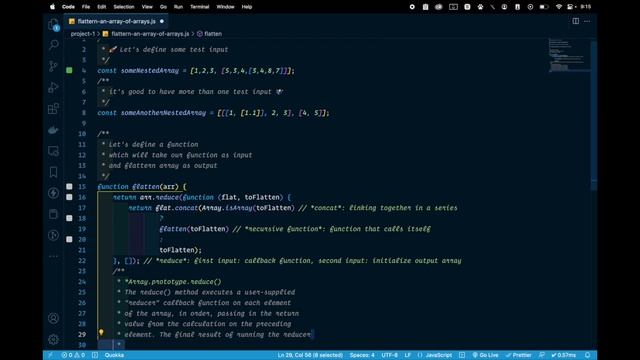640x360 pixels.
Task: Open the remote window icon in status bar
Action: (50, 355)
